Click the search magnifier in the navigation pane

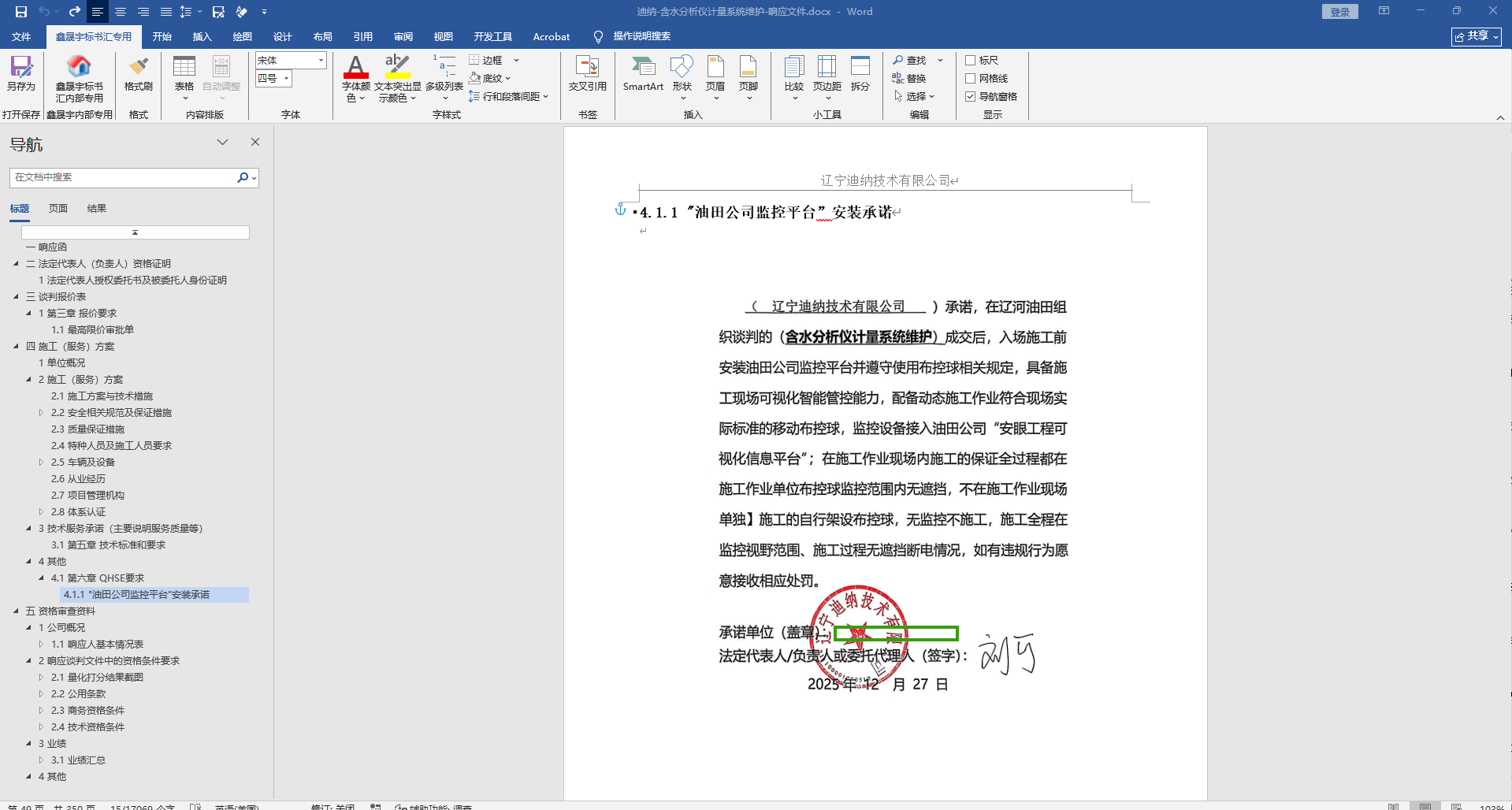coord(243,178)
